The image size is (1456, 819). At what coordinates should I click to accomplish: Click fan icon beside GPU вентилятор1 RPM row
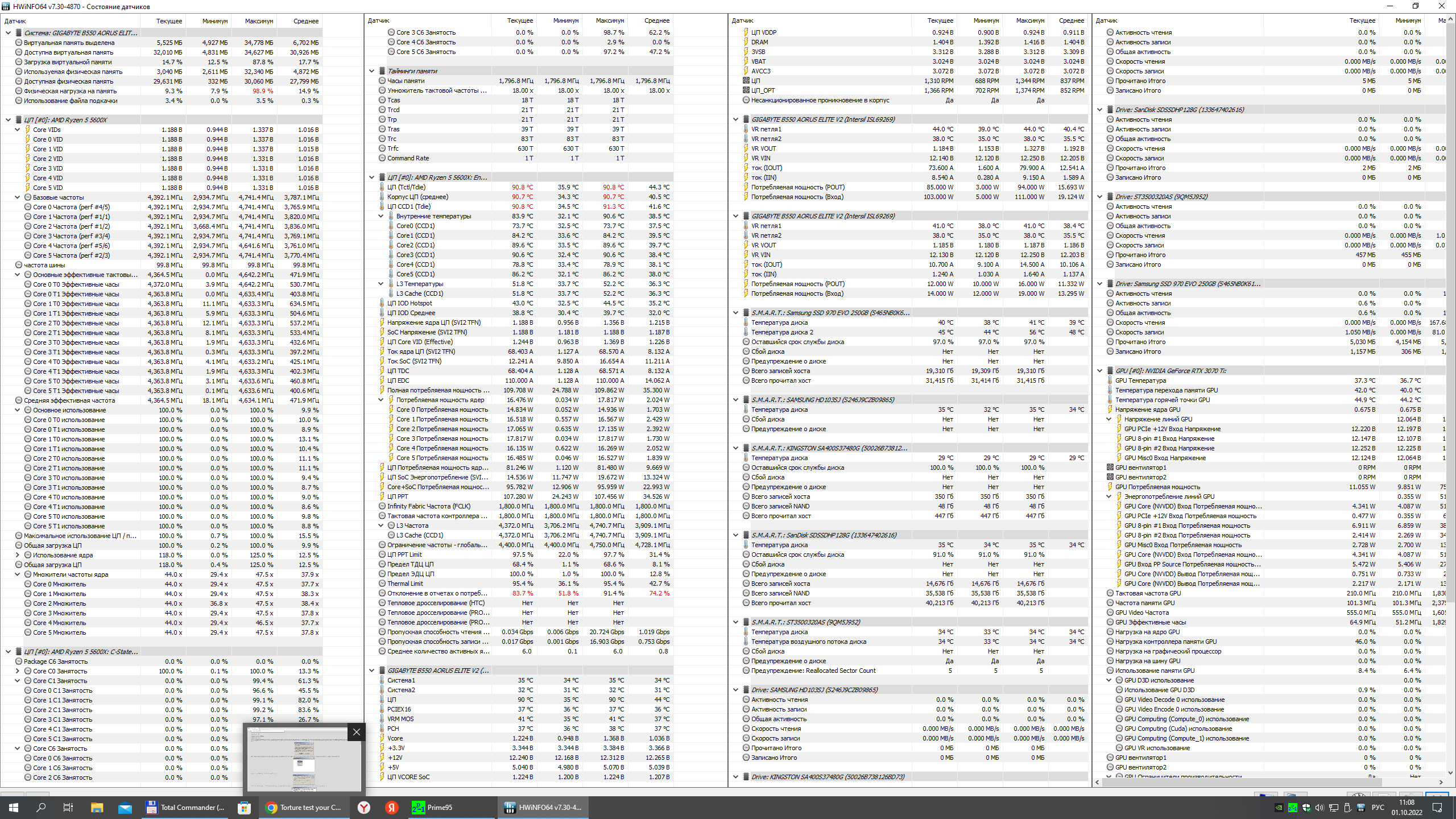1110,468
